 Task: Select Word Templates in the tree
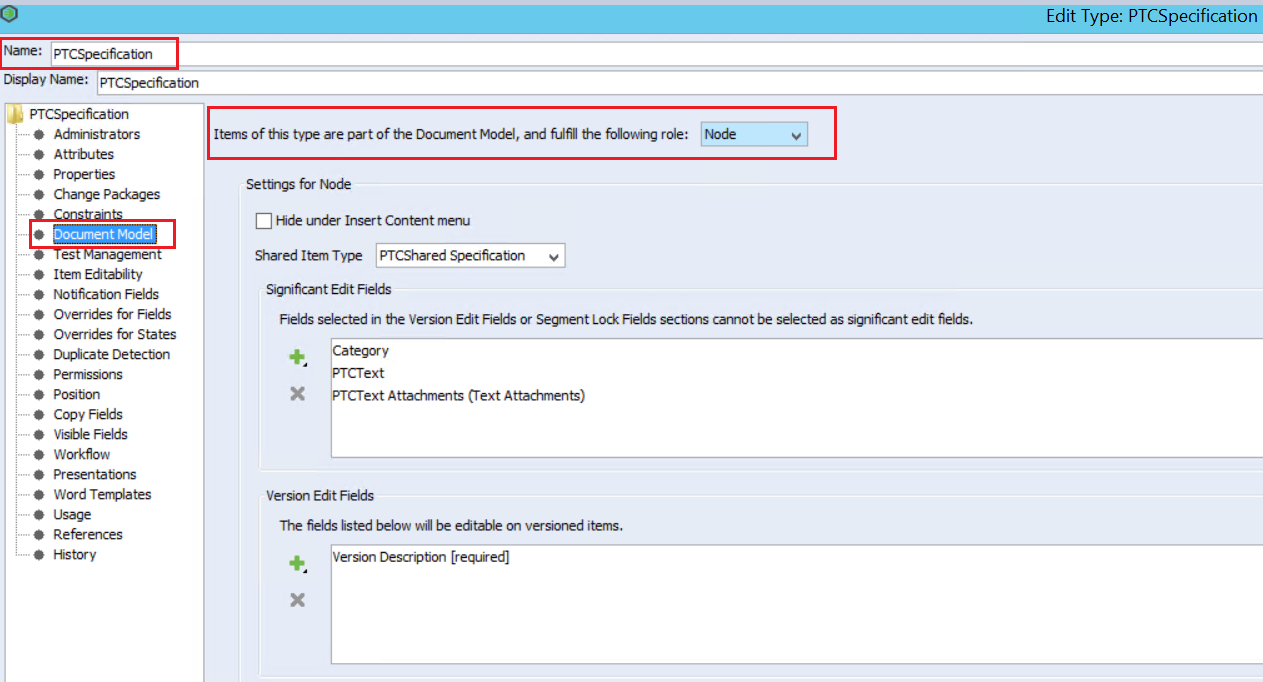(102, 494)
